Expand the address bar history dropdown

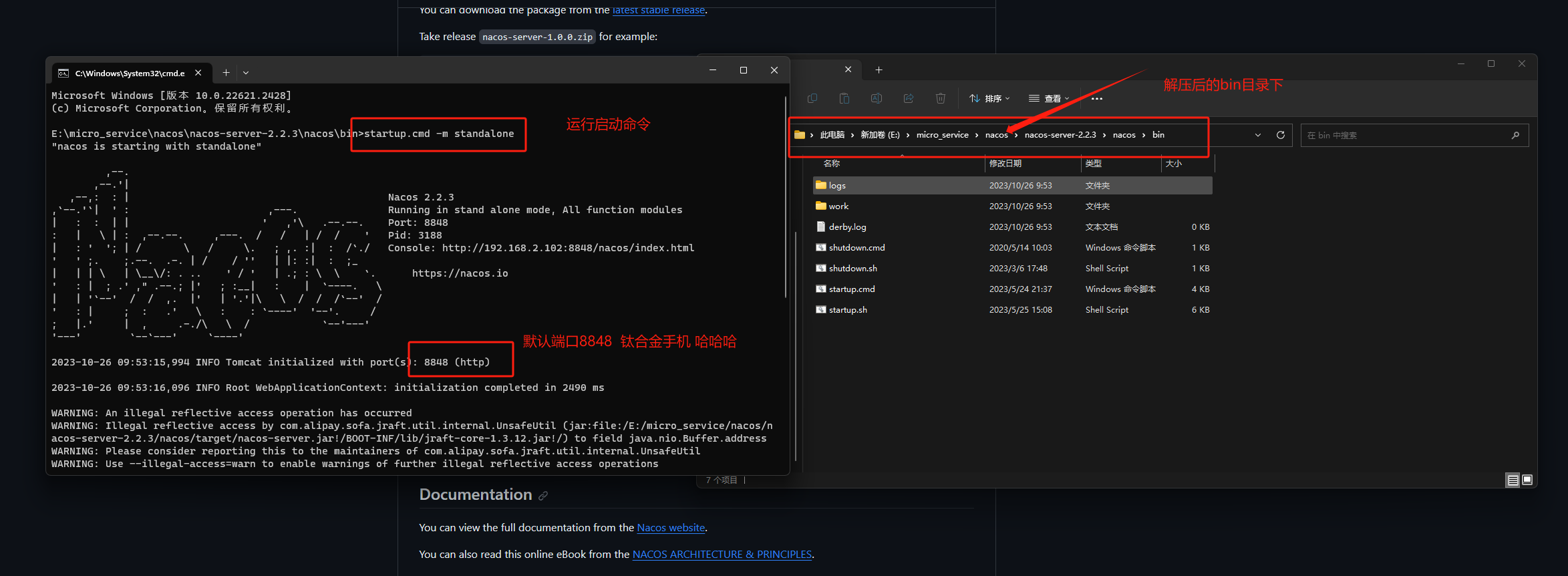pyautogui.click(x=1258, y=135)
